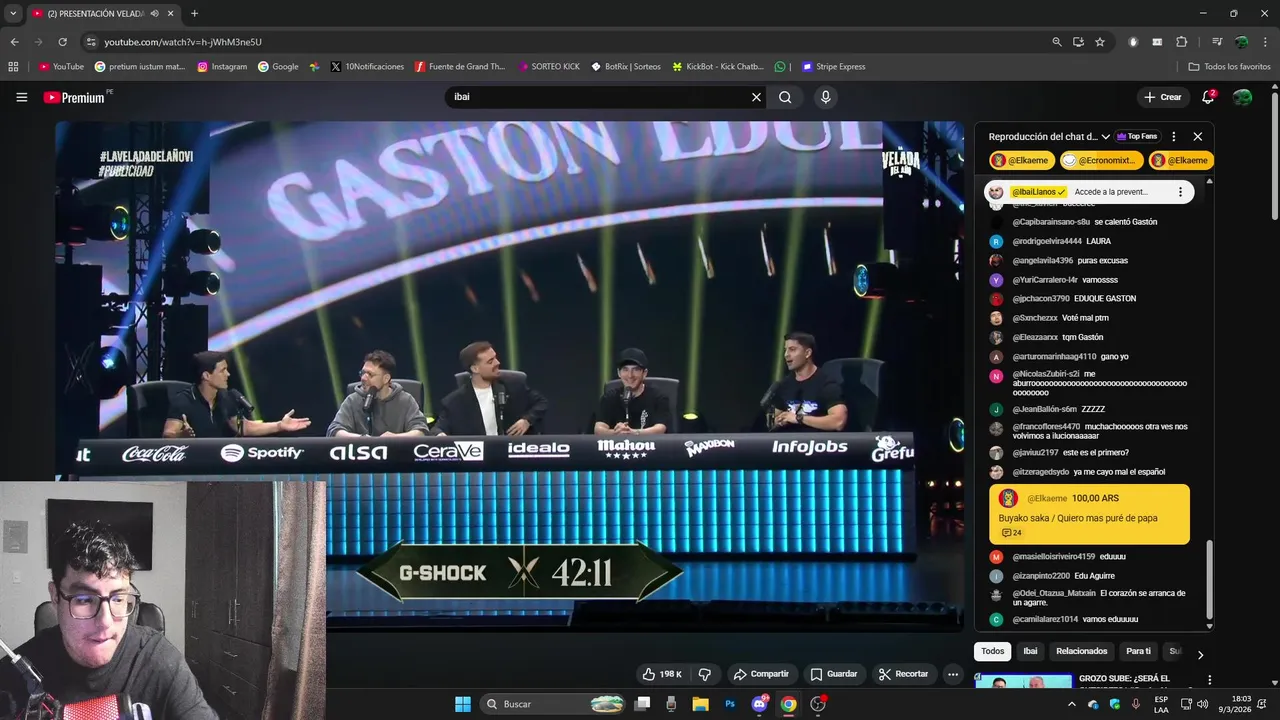Open YouTube notifications bell
This screenshot has width=1280, height=720.
1208,97
